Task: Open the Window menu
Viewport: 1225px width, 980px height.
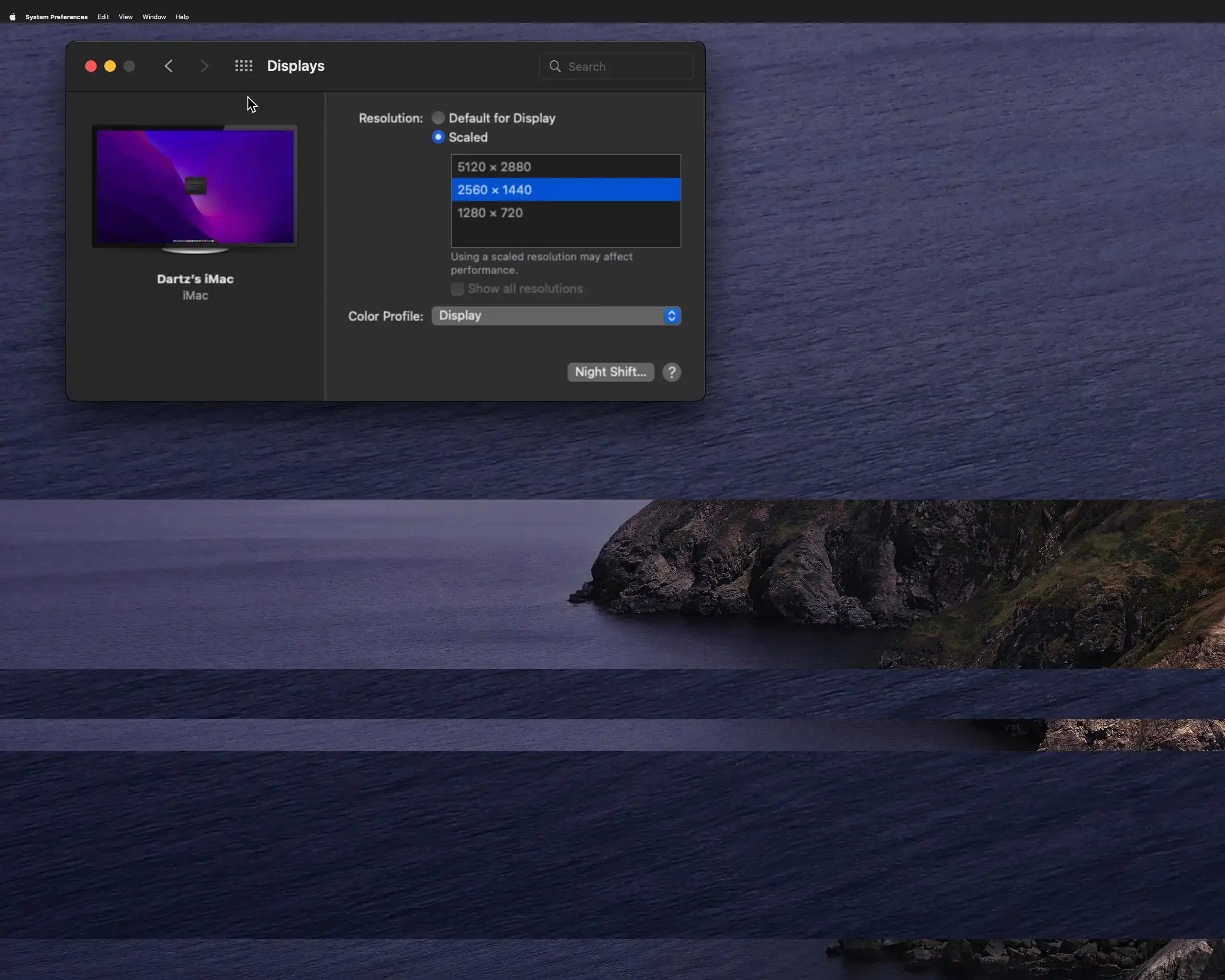Action: pyautogui.click(x=154, y=17)
